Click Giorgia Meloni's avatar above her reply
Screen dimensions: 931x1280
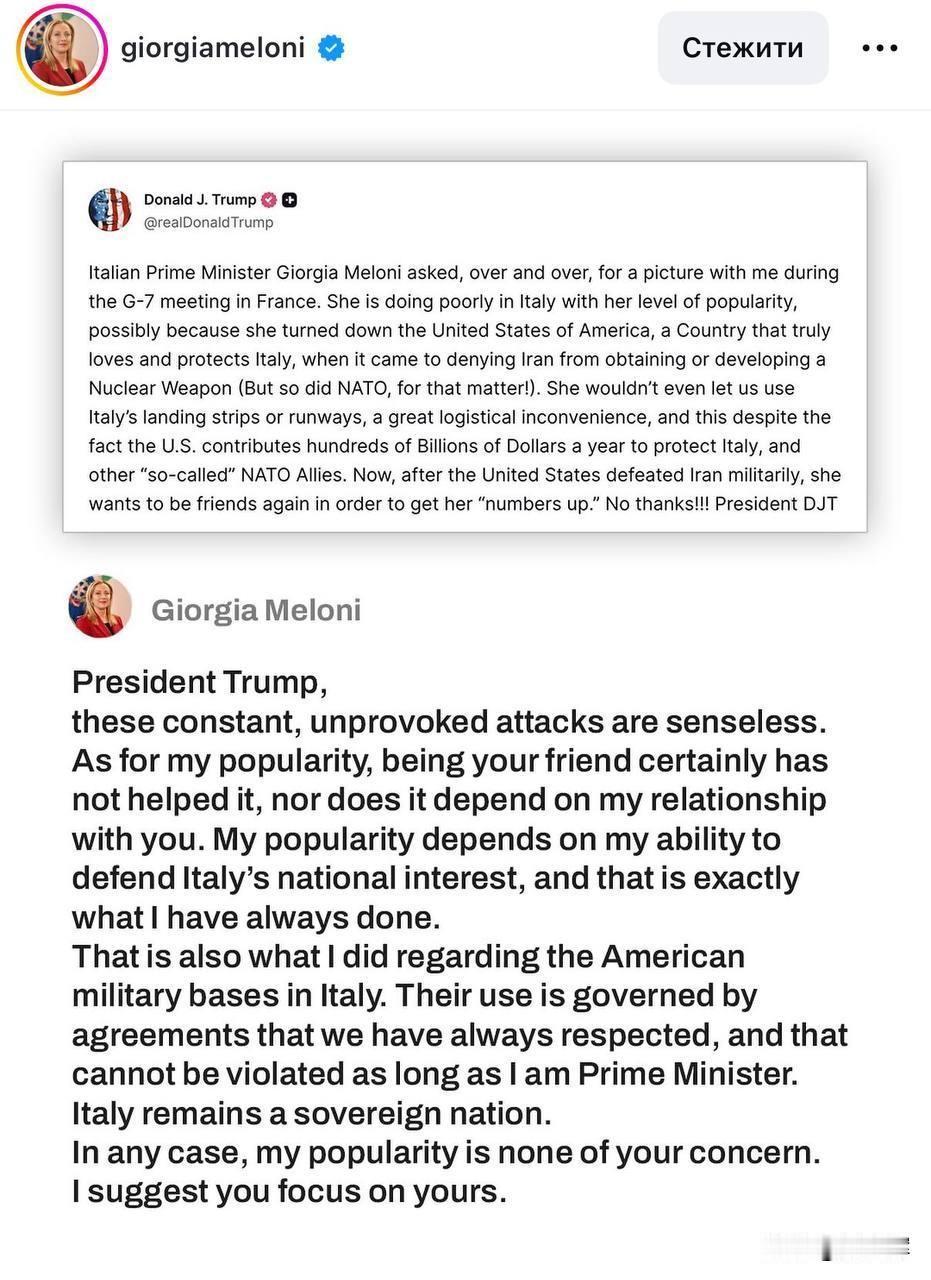(x=100, y=607)
